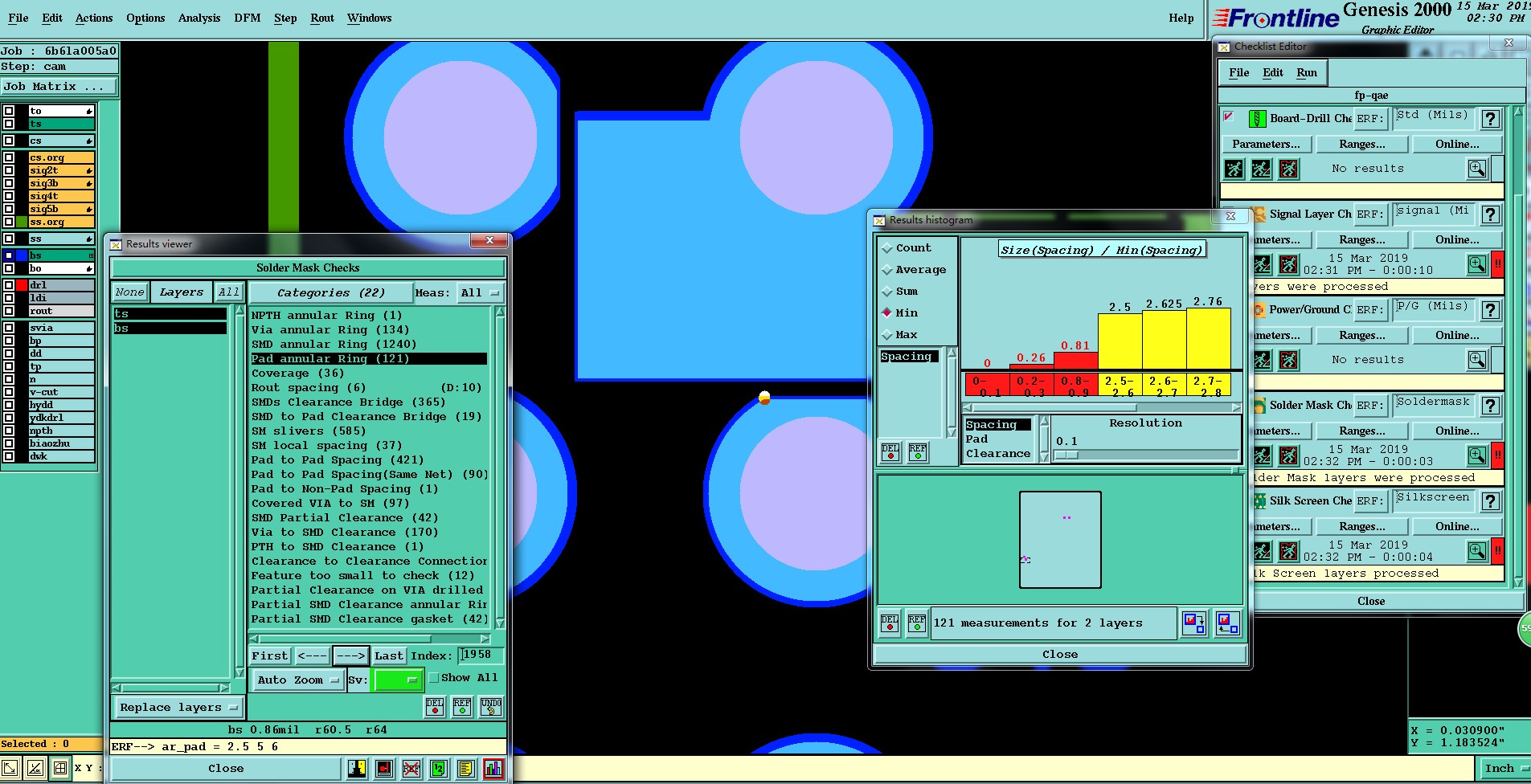Viewport: 1531px width, 784px height.
Task: Click the REF icon left of UNDO in Results viewer
Action: click(x=462, y=707)
